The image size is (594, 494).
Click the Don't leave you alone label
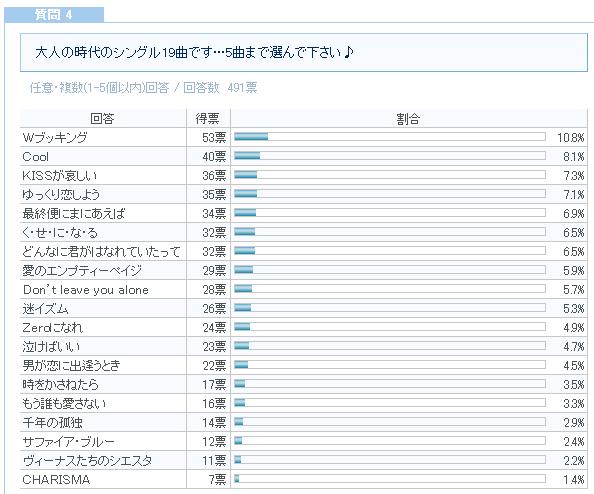pyautogui.click(x=86, y=290)
